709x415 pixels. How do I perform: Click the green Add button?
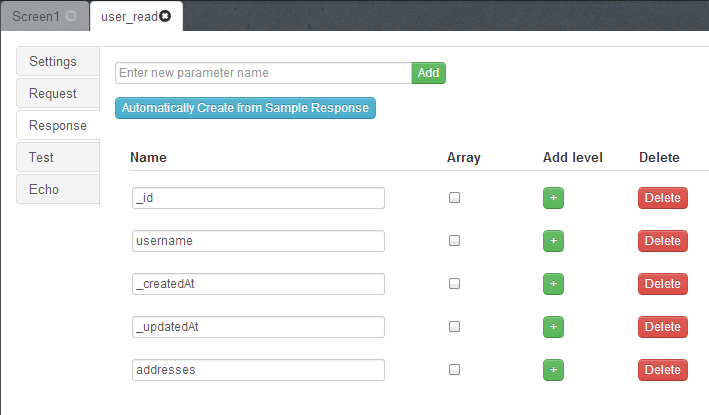428,73
